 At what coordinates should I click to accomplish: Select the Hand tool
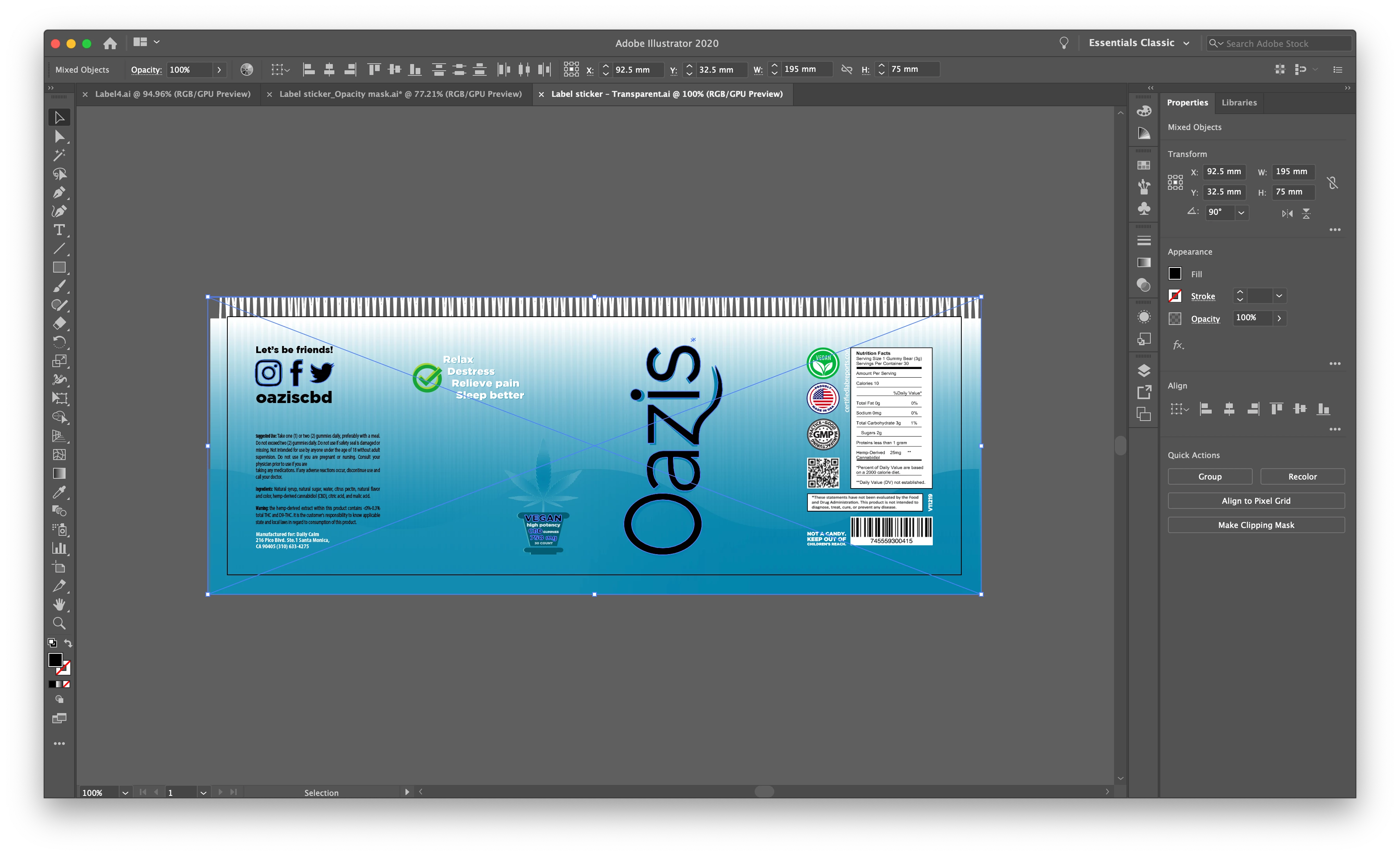click(59, 605)
